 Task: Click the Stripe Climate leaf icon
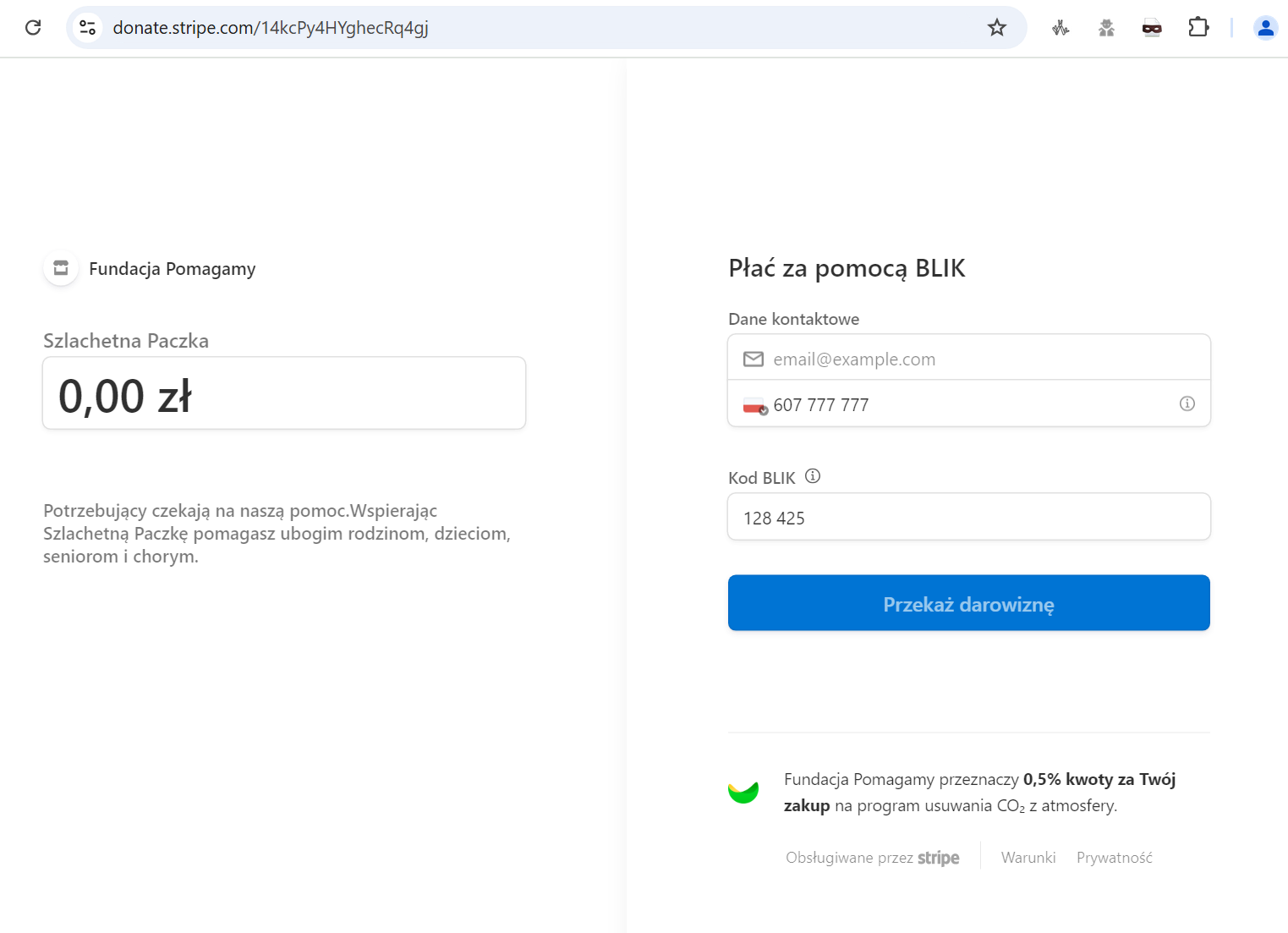pyautogui.click(x=743, y=792)
